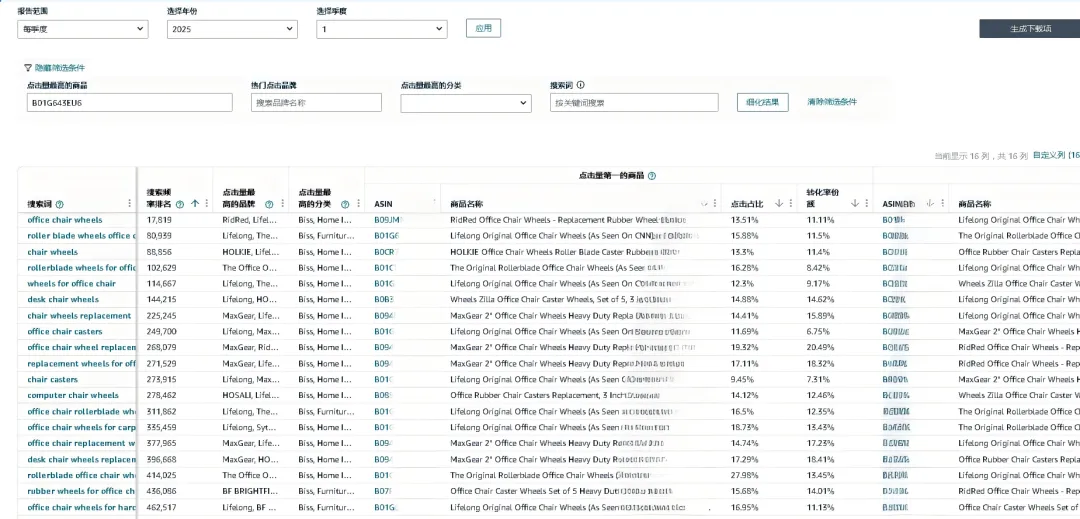Screen dimensions: 1080x519
Task: Click brand cell 'HOSALI, Lifel...'
Action: (x=251, y=395)
